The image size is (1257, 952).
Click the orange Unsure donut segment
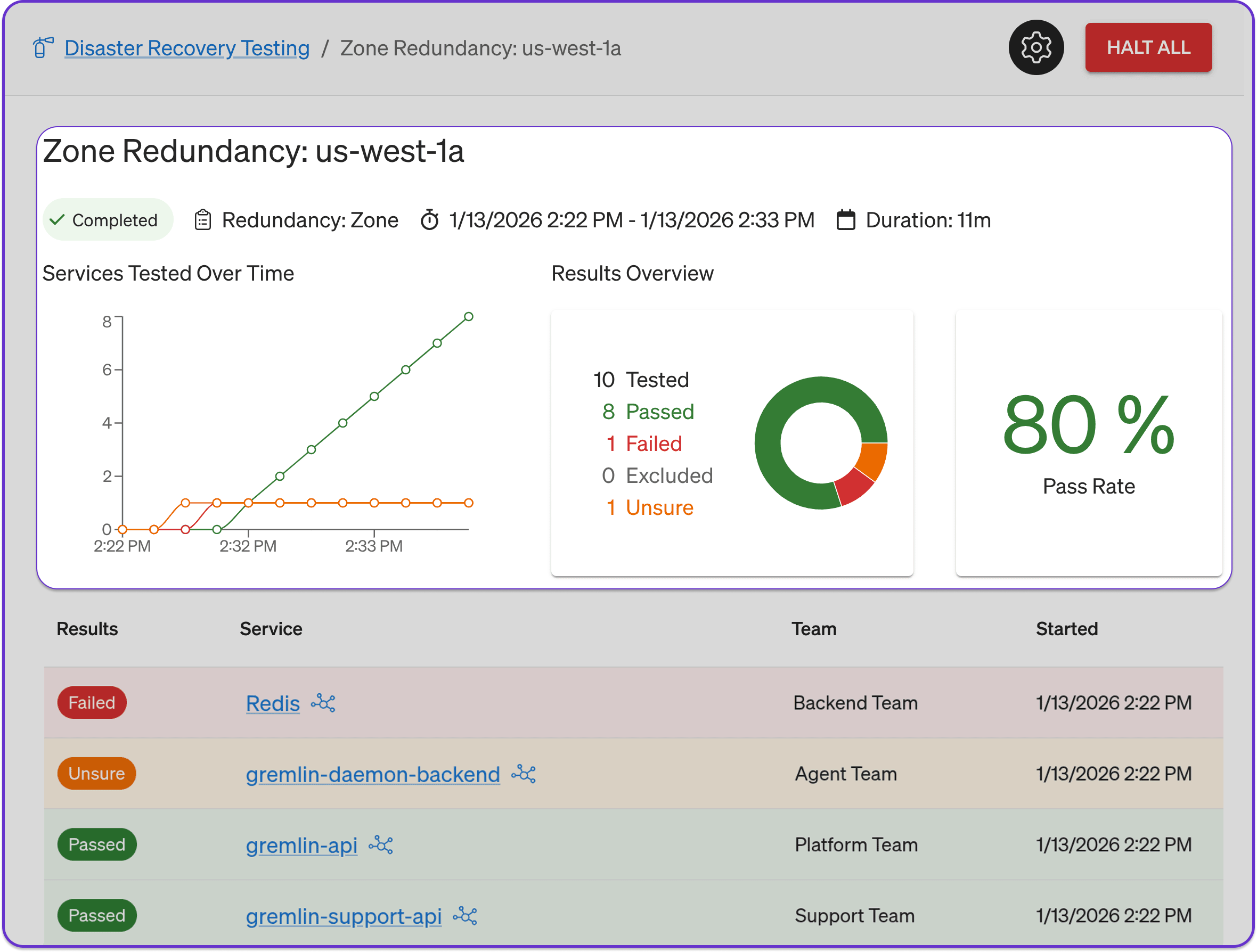873,460
